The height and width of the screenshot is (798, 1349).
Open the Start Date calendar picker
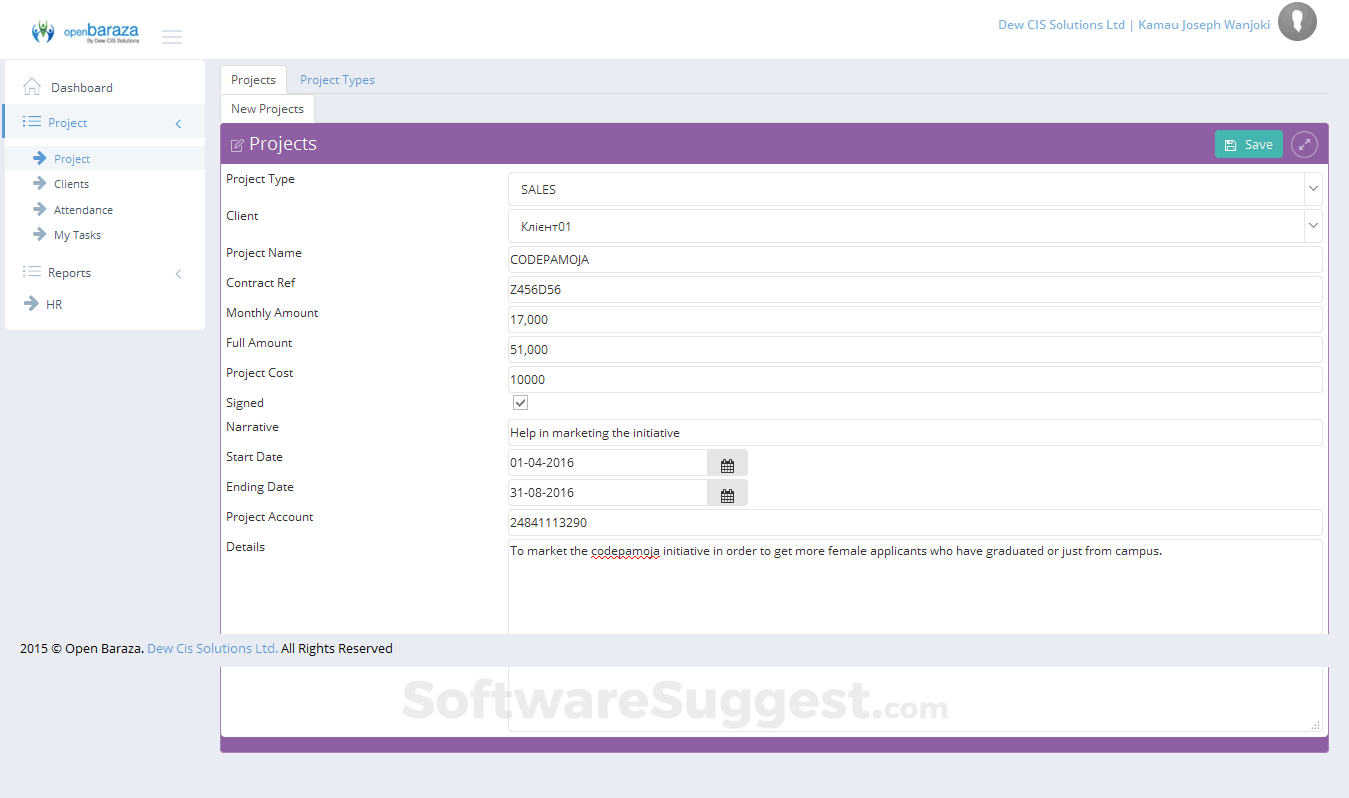tap(727, 462)
